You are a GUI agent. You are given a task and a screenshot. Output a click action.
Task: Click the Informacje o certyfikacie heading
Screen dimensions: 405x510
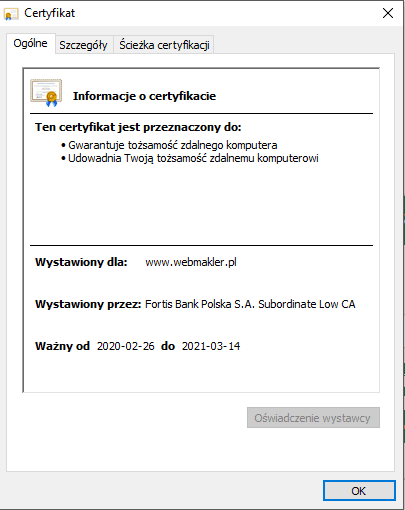pos(144,96)
